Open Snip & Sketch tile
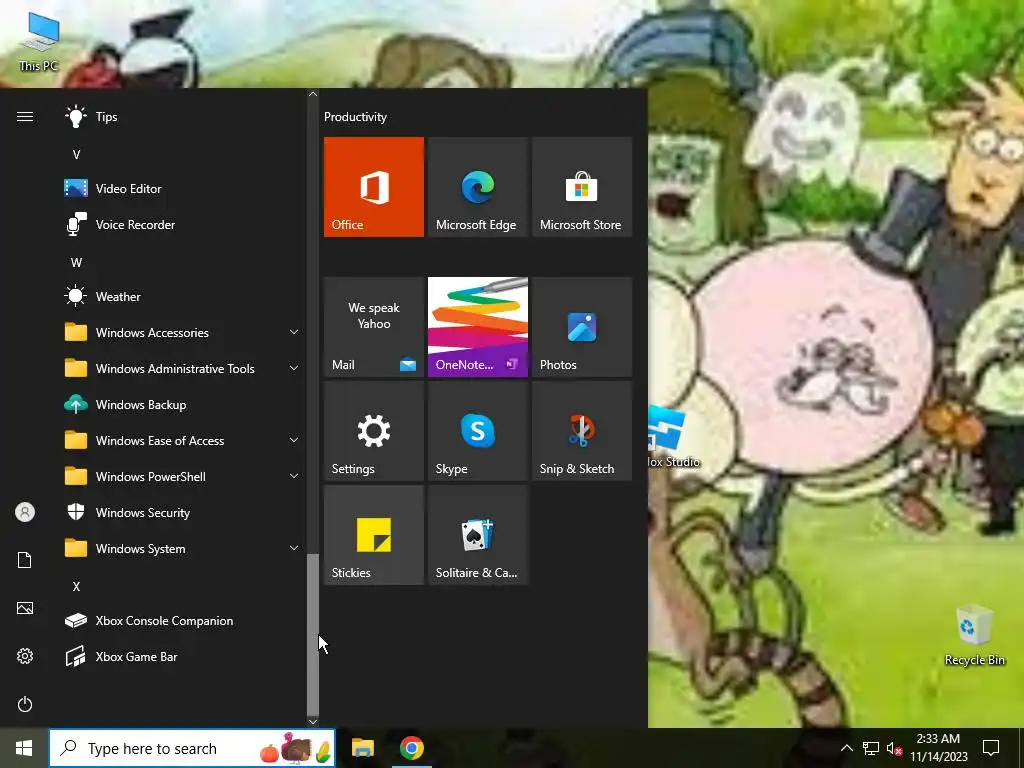This screenshot has height=768, width=1024. pyautogui.click(x=582, y=431)
